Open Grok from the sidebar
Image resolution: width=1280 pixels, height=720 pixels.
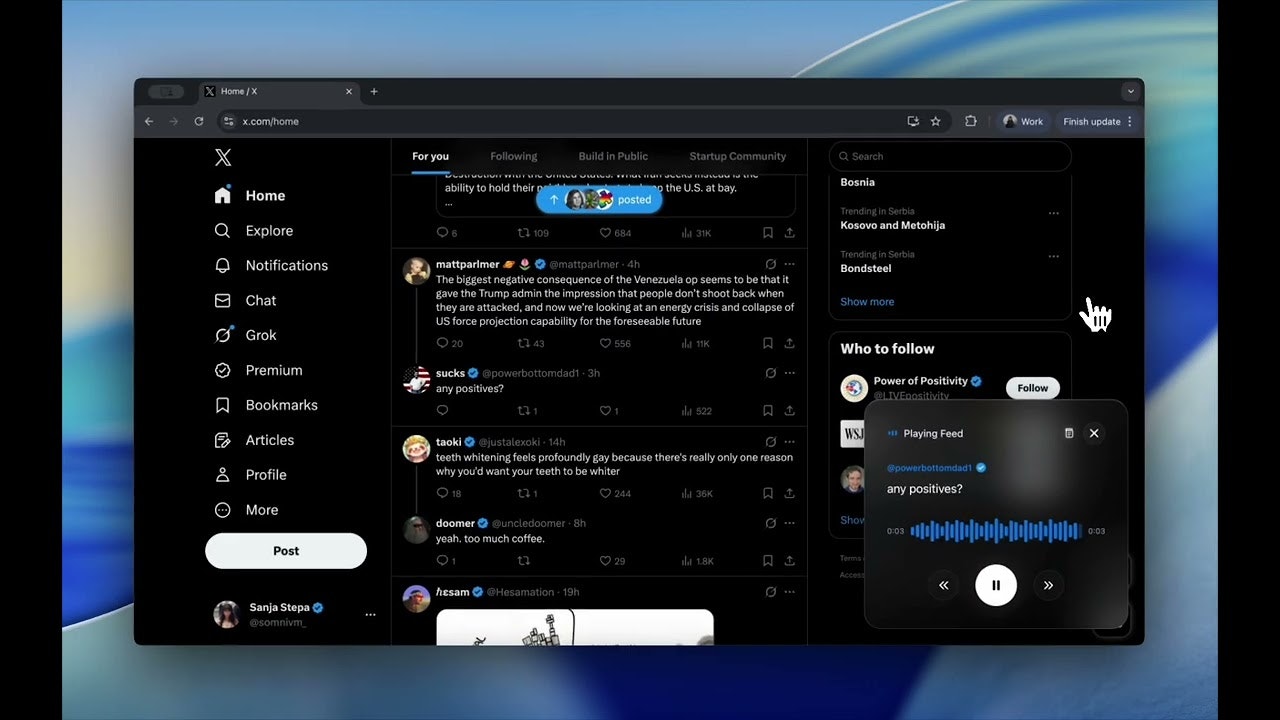245,336
